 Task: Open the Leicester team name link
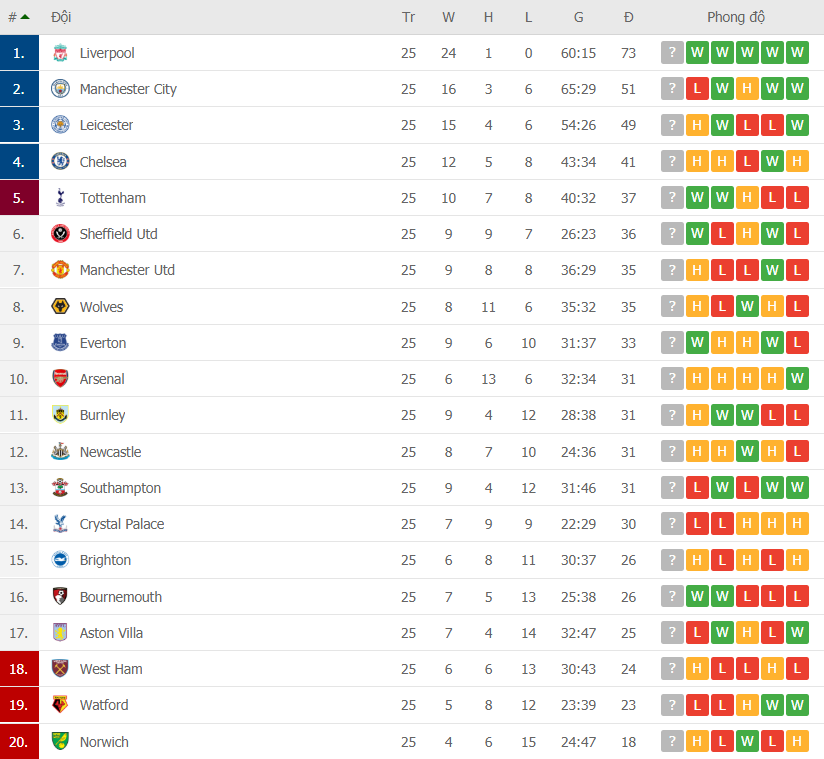(107, 125)
